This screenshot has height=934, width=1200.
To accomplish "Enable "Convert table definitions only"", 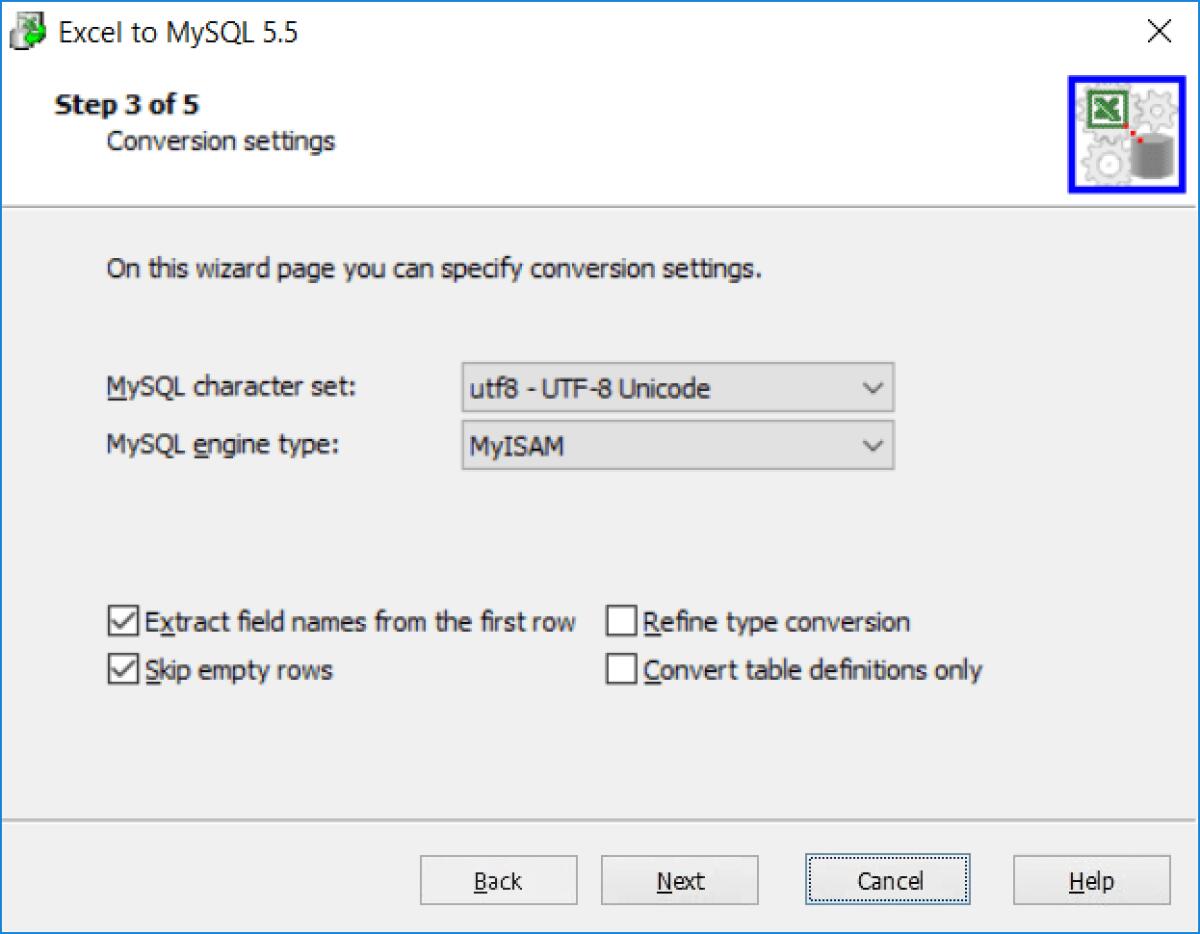I will click(621, 670).
